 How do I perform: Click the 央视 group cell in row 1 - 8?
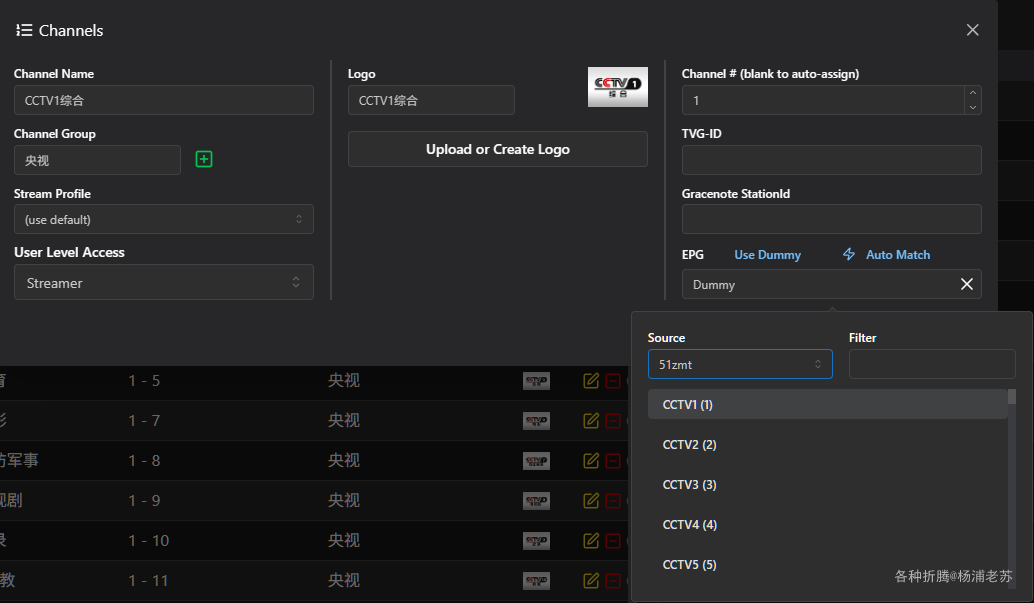pos(344,460)
